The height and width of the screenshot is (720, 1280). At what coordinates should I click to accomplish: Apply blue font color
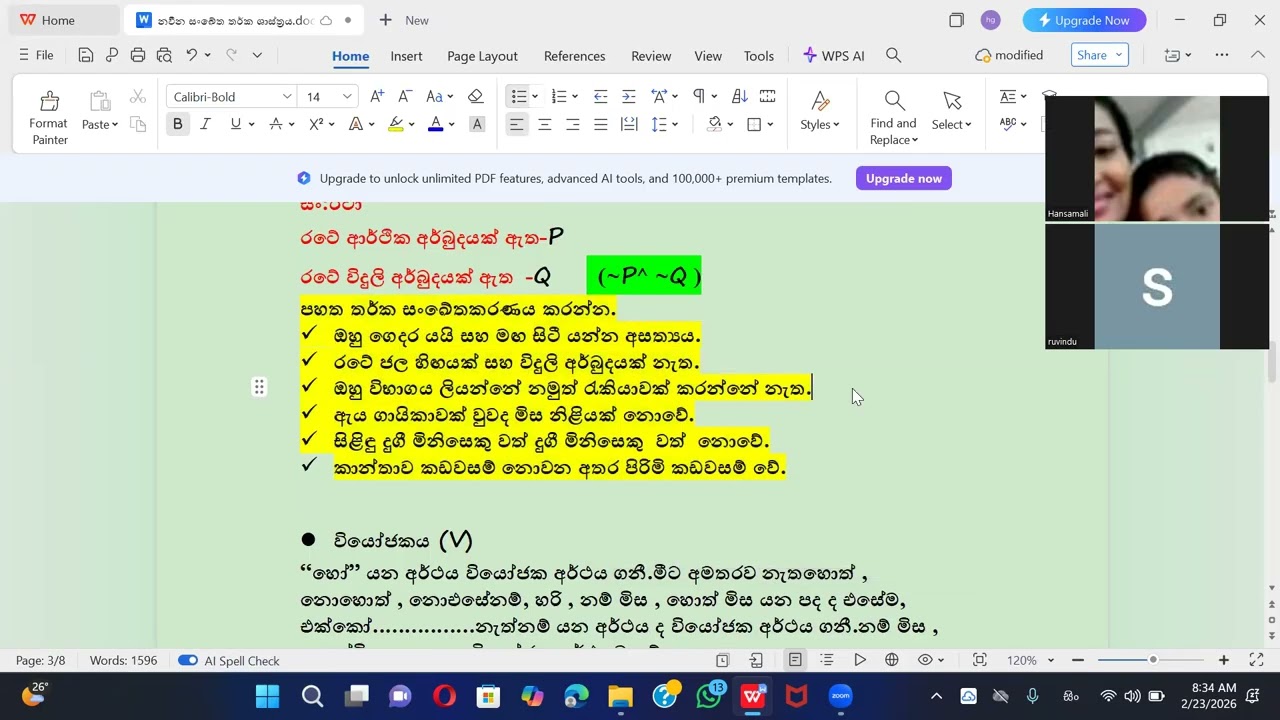[435, 124]
